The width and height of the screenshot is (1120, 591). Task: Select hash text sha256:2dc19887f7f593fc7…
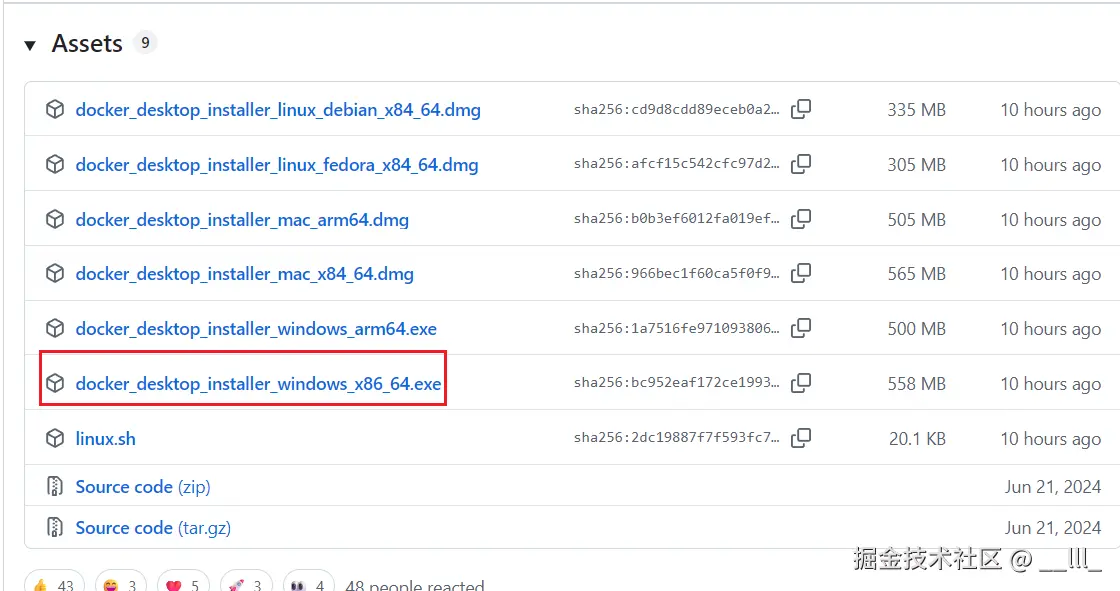[x=676, y=438]
